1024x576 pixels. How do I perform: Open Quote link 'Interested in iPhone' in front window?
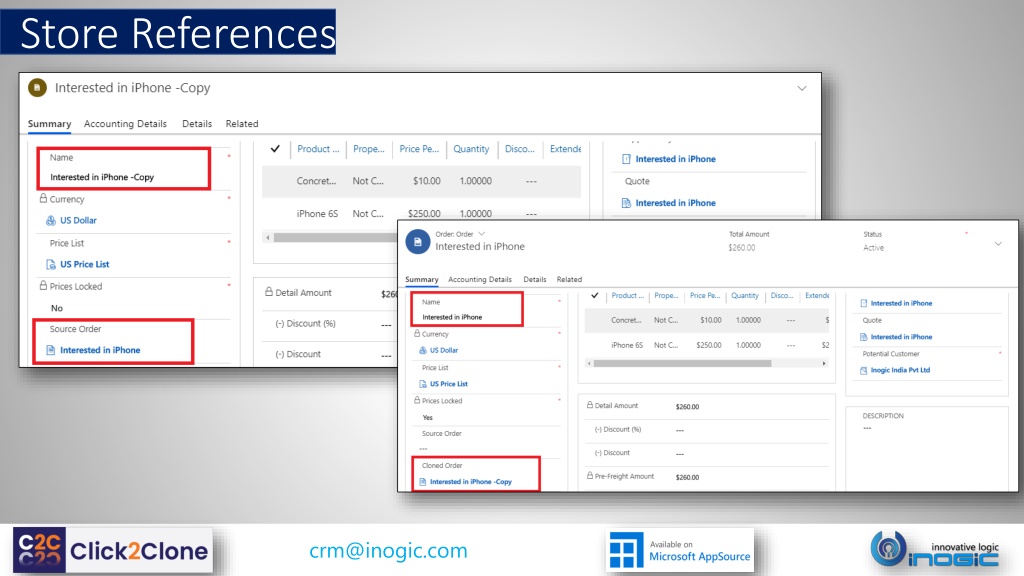tap(901, 337)
